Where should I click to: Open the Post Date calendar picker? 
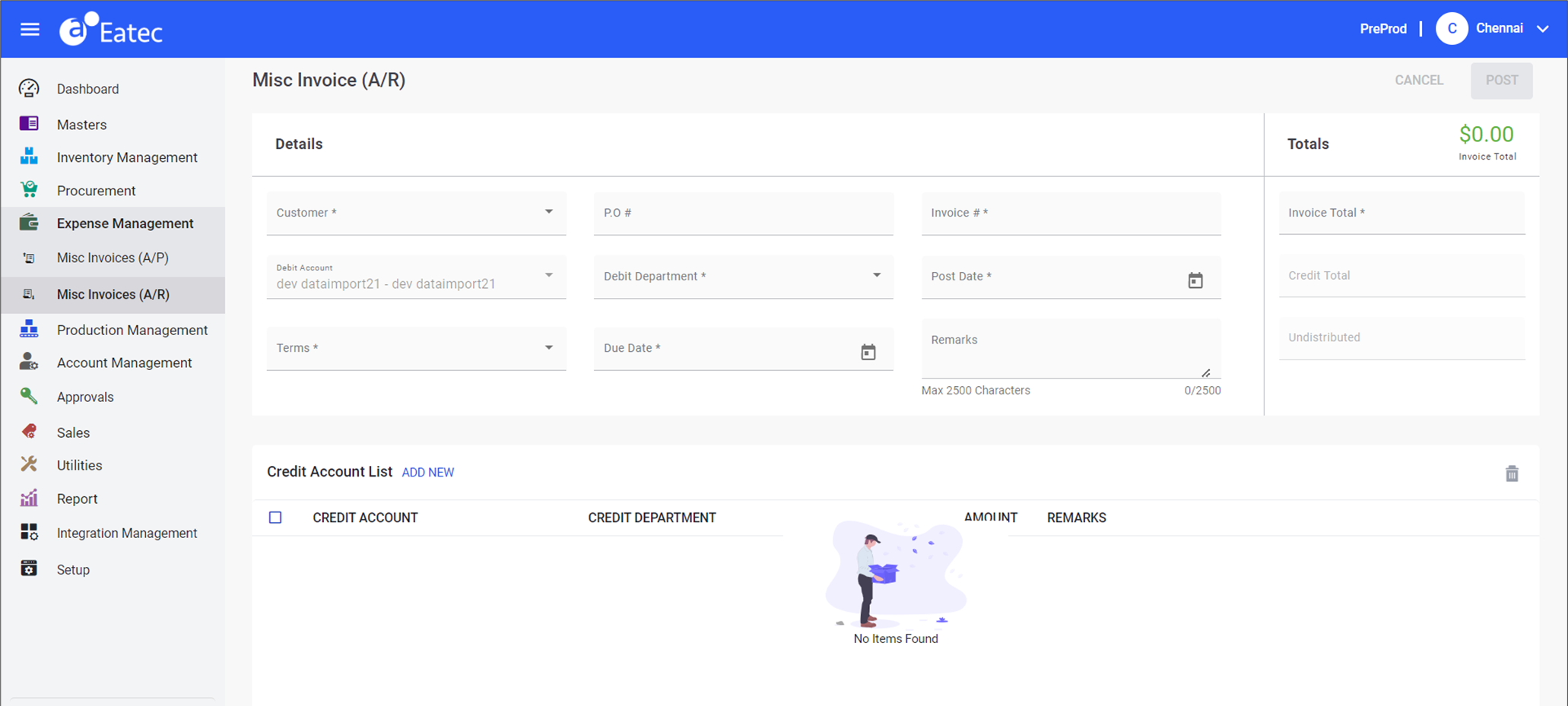pos(1195,280)
